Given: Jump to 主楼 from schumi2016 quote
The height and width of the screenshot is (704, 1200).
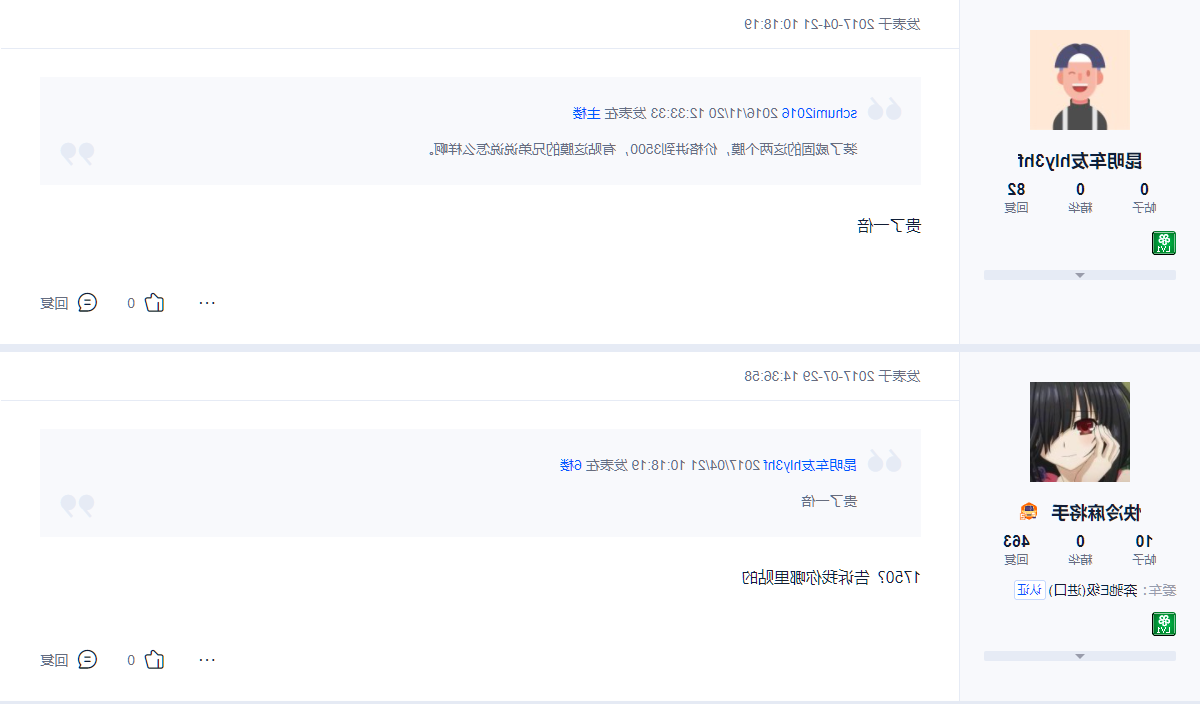Looking at the screenshot, I should pyautogui.click(x=586, y=113).
